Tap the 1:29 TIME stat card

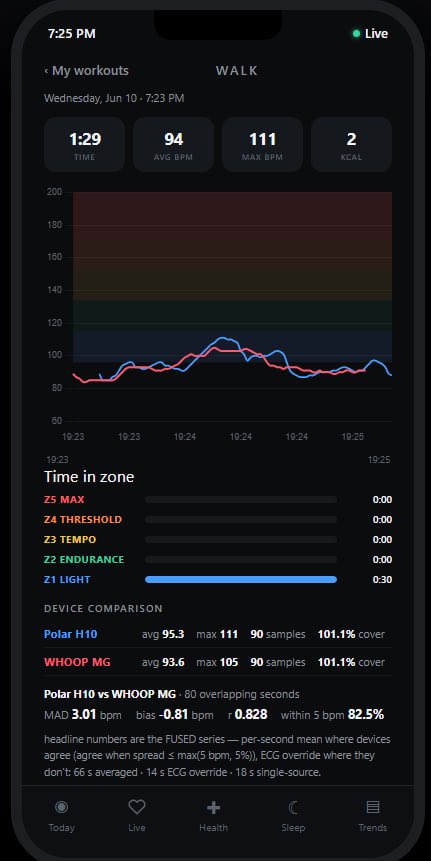(85, 144)
